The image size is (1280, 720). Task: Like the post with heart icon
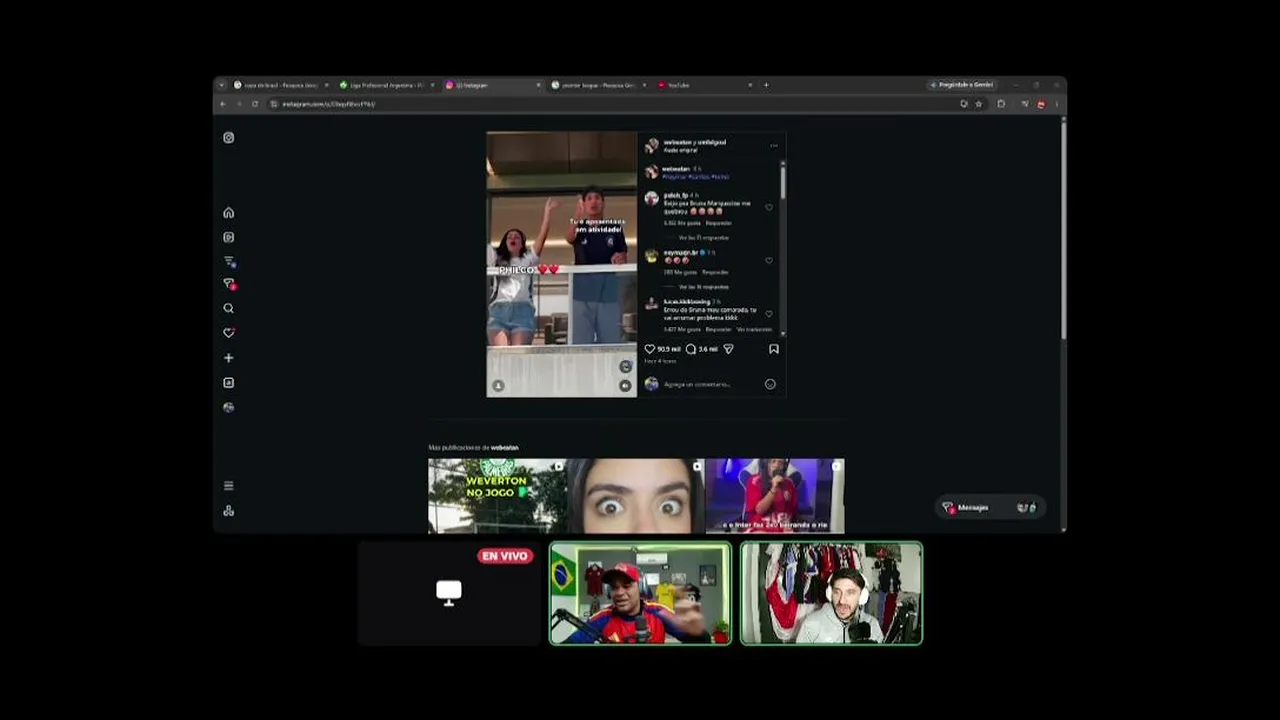650,349
